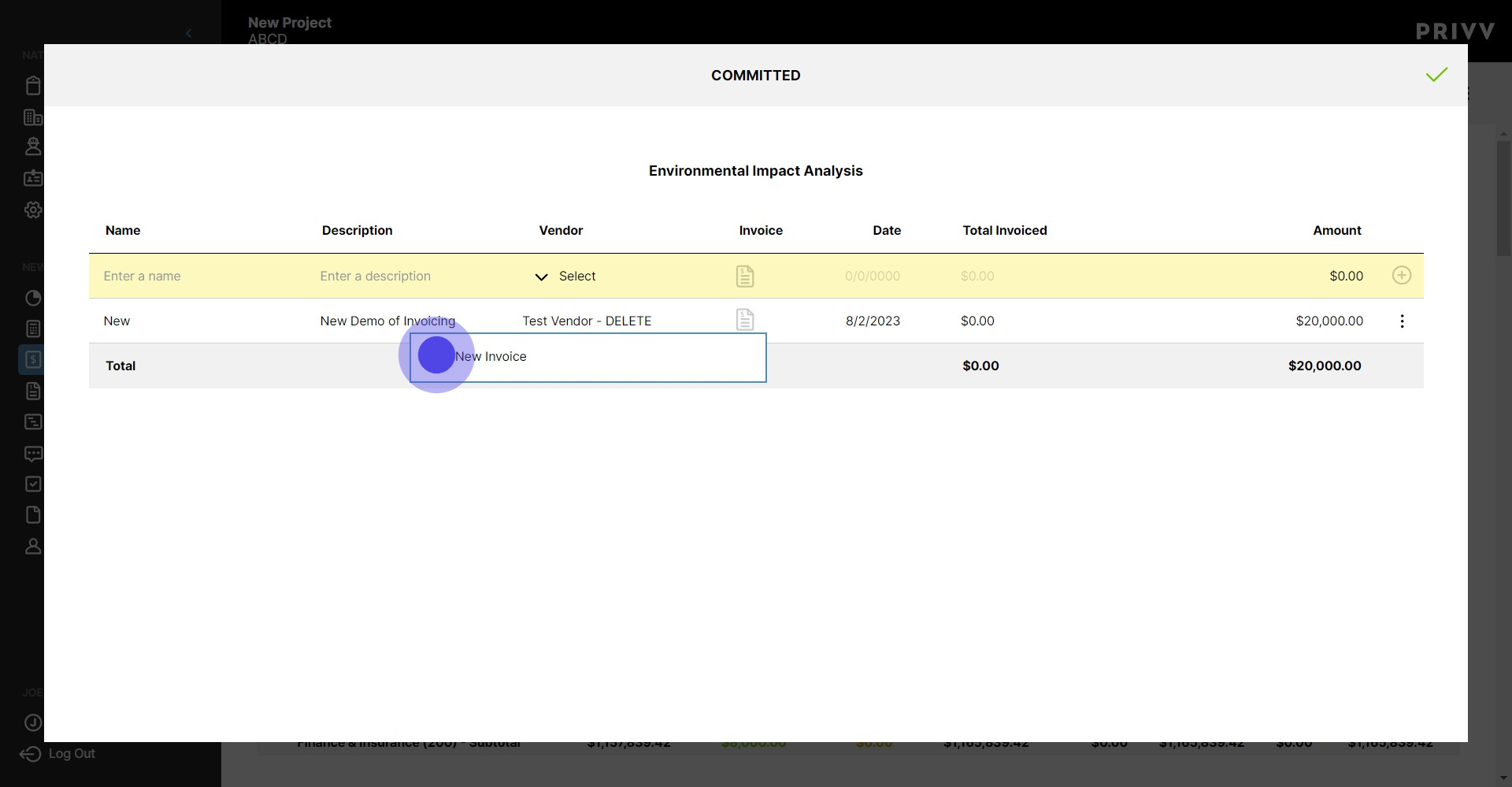Click the 'Vendor' column header
Viewport: 1512px width, 787px height.
click(561, 230)
